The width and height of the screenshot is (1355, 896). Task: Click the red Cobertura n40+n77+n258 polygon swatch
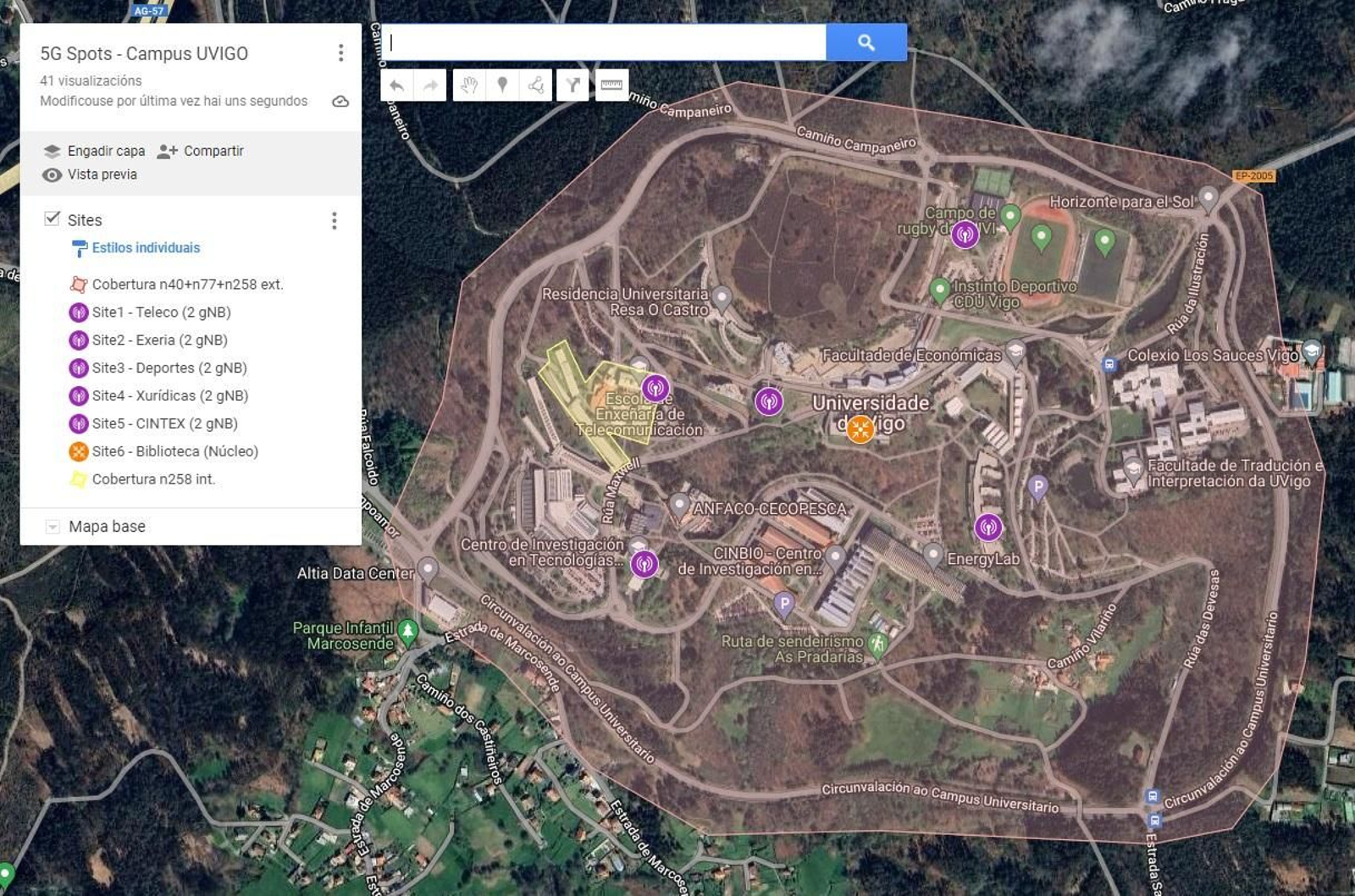[77, 285]
